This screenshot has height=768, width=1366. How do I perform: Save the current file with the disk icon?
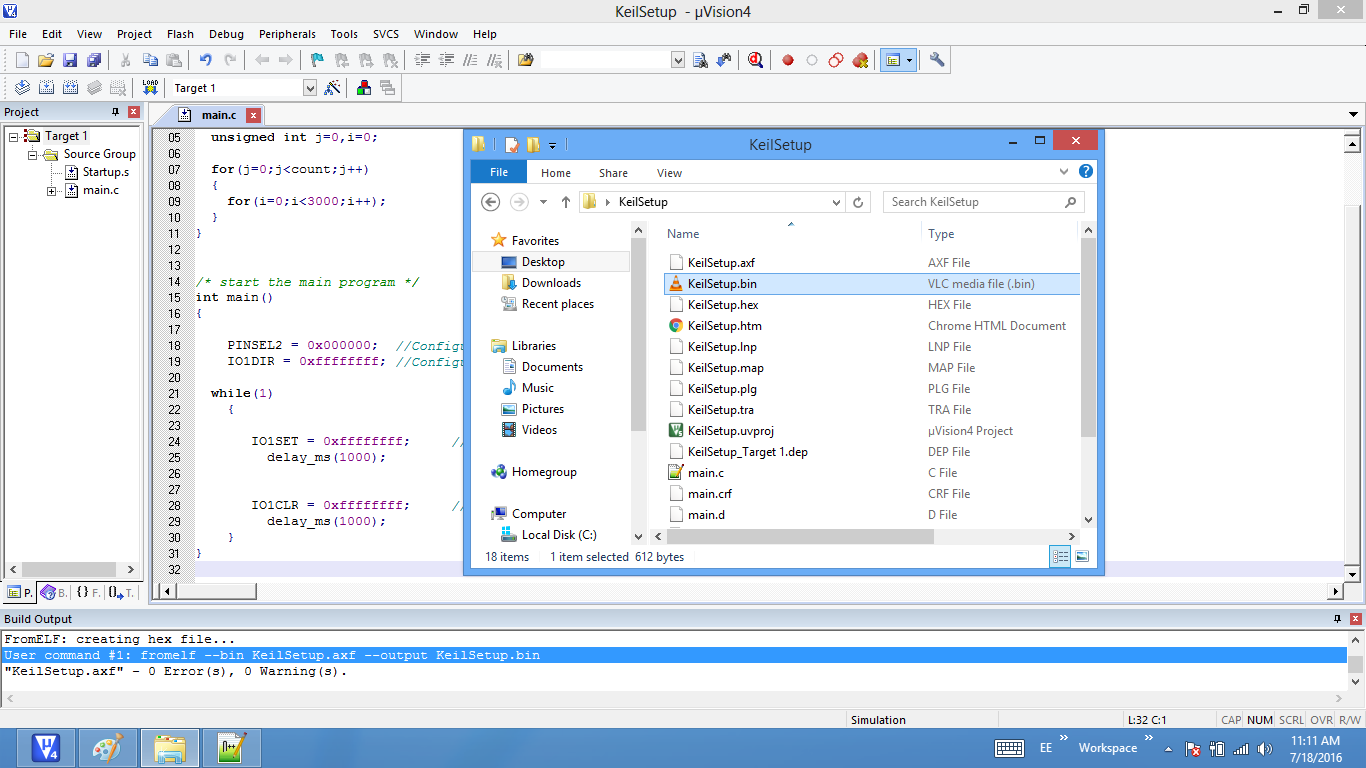[70, 60]
